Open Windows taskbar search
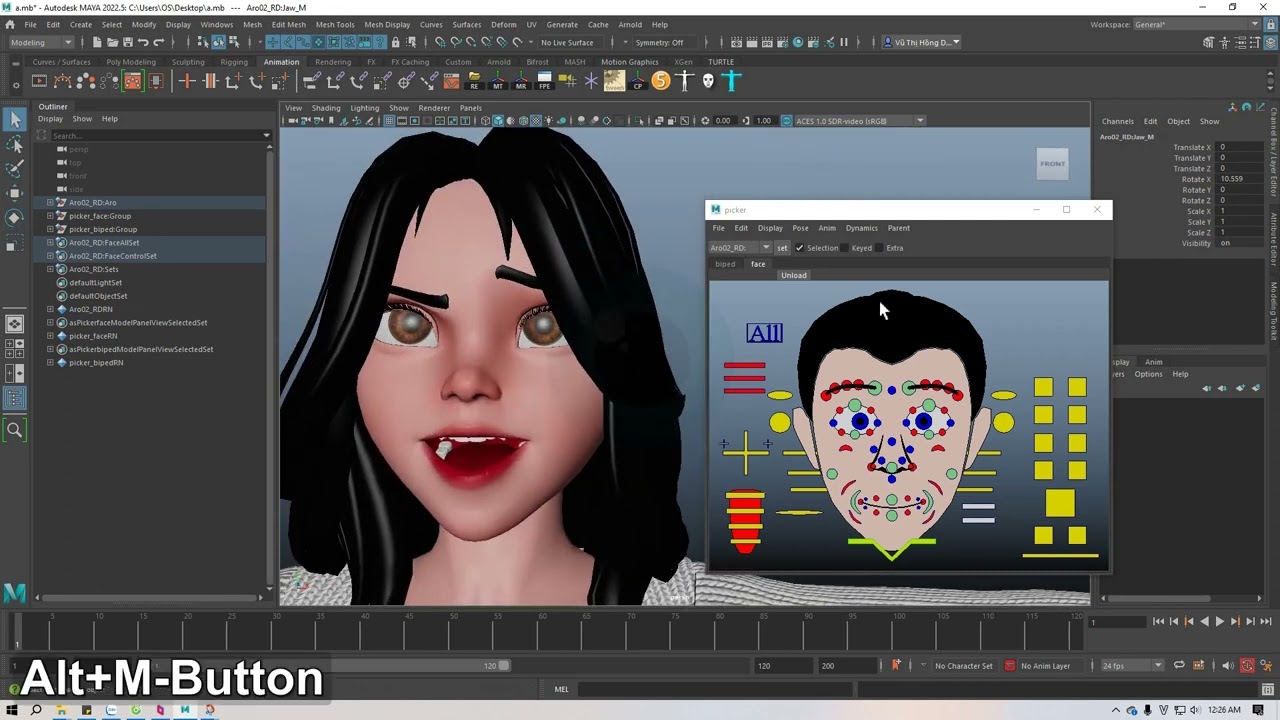Viewport: 1280px width, 720px height. pyautogui.click(x=36, y=710)
